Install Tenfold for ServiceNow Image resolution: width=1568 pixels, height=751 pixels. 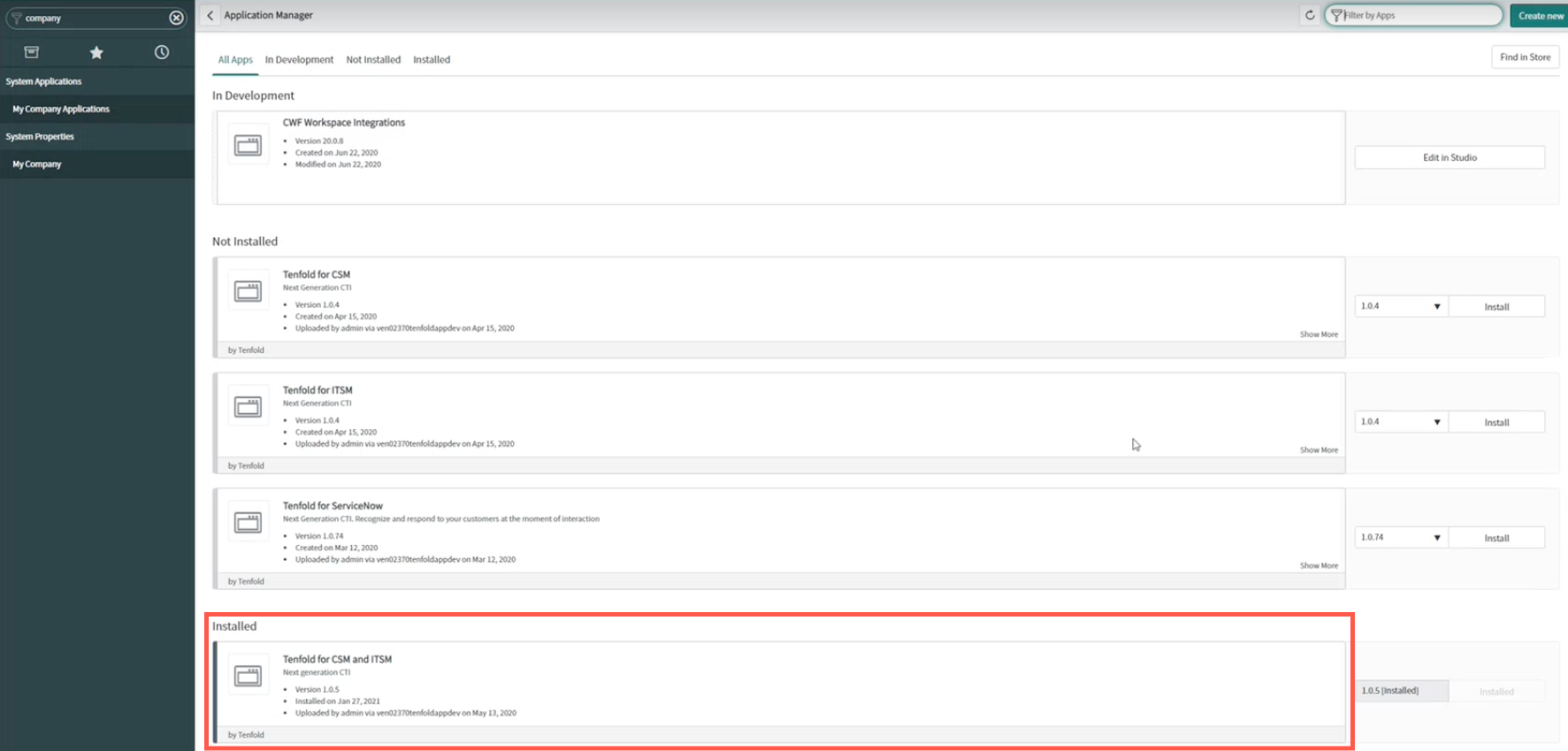[1496, 538]
